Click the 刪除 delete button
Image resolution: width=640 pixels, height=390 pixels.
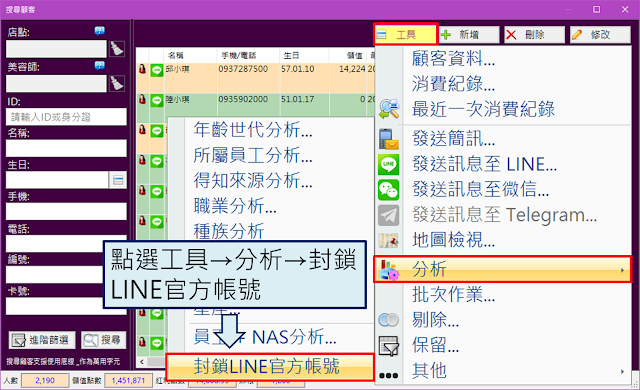pos(534,35)
